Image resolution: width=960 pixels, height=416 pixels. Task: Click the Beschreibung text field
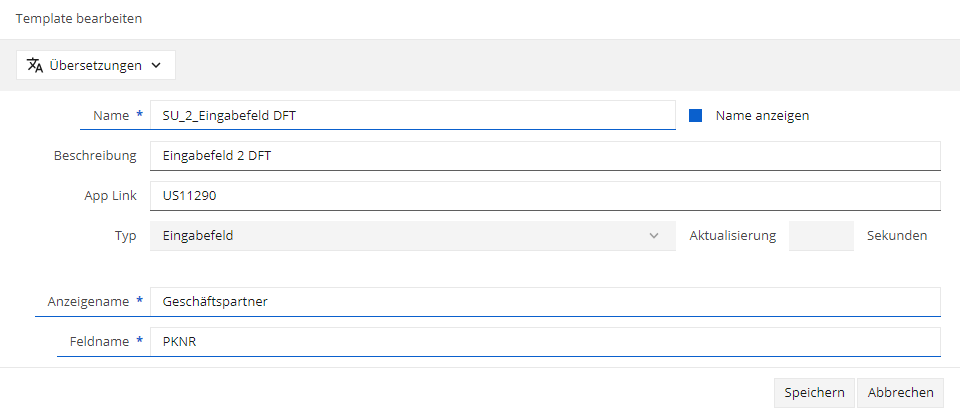[x=545, y=156]
